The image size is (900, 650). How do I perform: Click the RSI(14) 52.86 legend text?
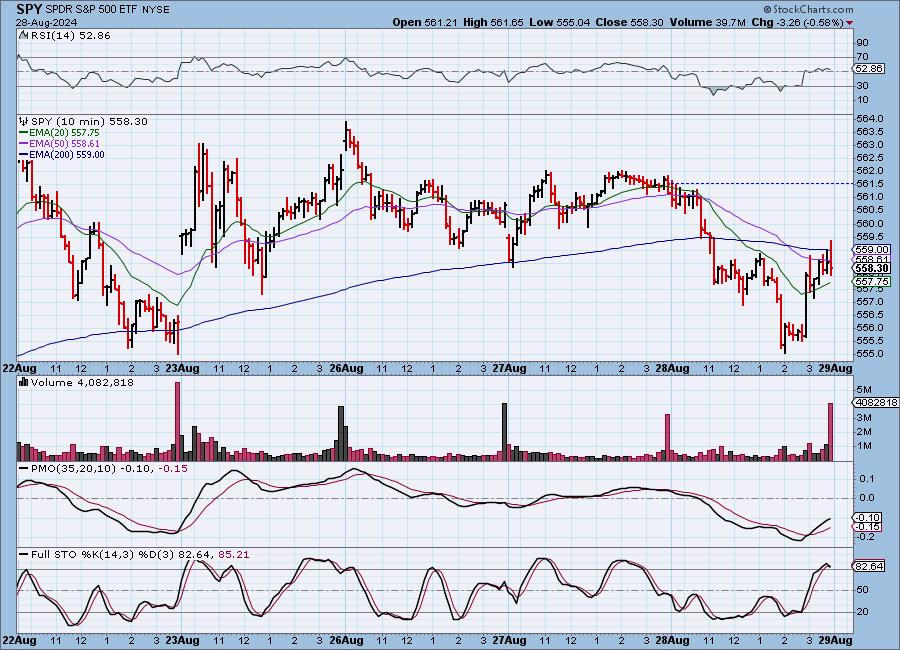click(71, 36)
